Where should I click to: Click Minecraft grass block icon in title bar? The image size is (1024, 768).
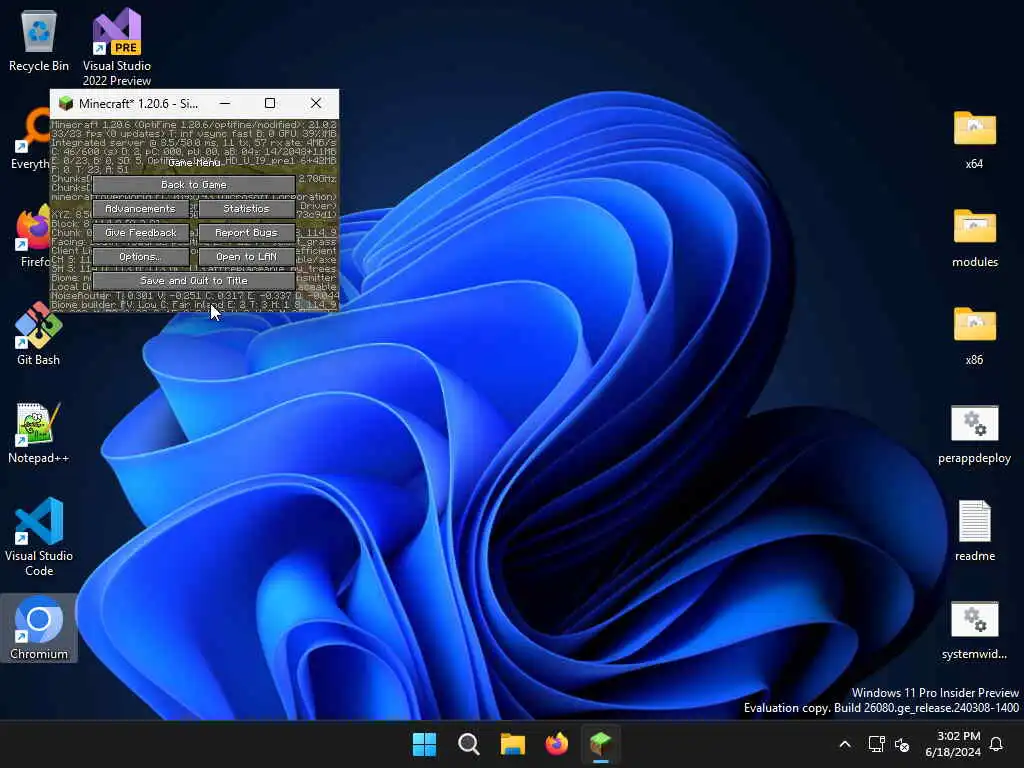[66, 103]
